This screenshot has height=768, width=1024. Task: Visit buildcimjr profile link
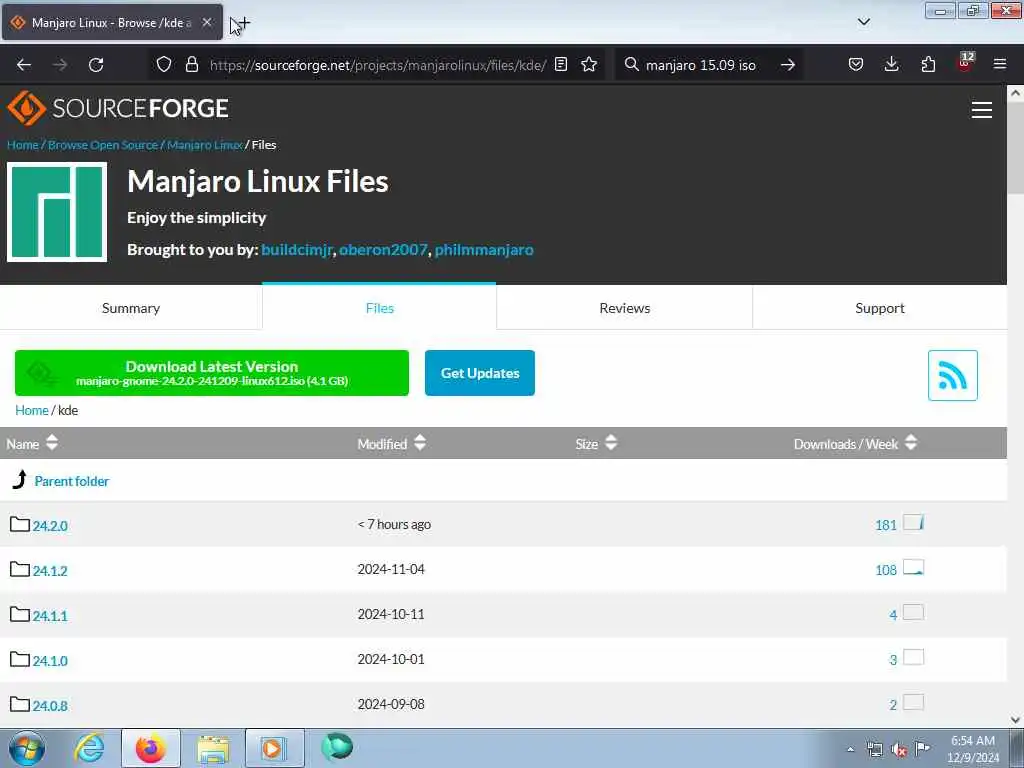click(296, 249)
